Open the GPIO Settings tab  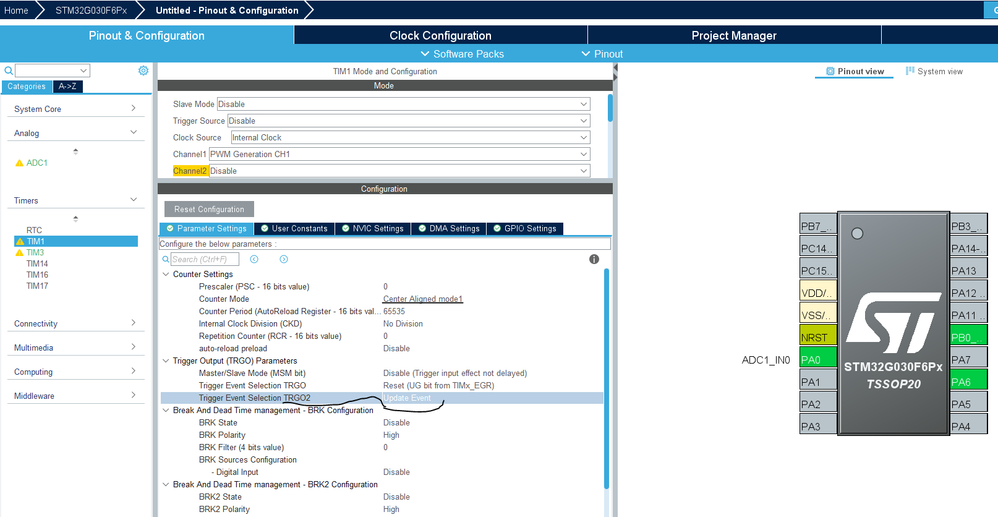(525, 229)
